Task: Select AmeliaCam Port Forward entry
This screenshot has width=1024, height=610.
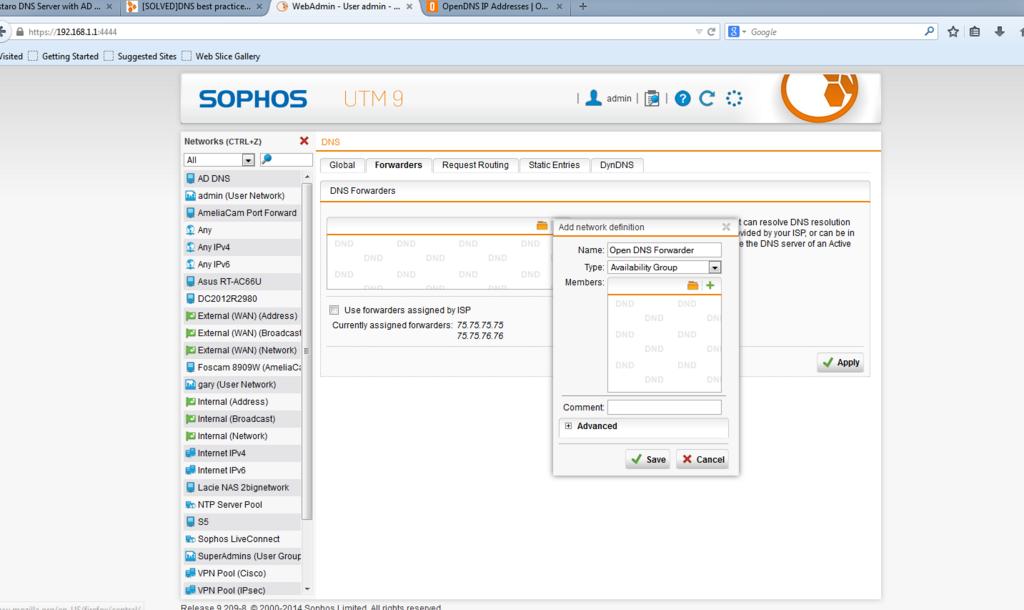Action: tap(242, 212)
